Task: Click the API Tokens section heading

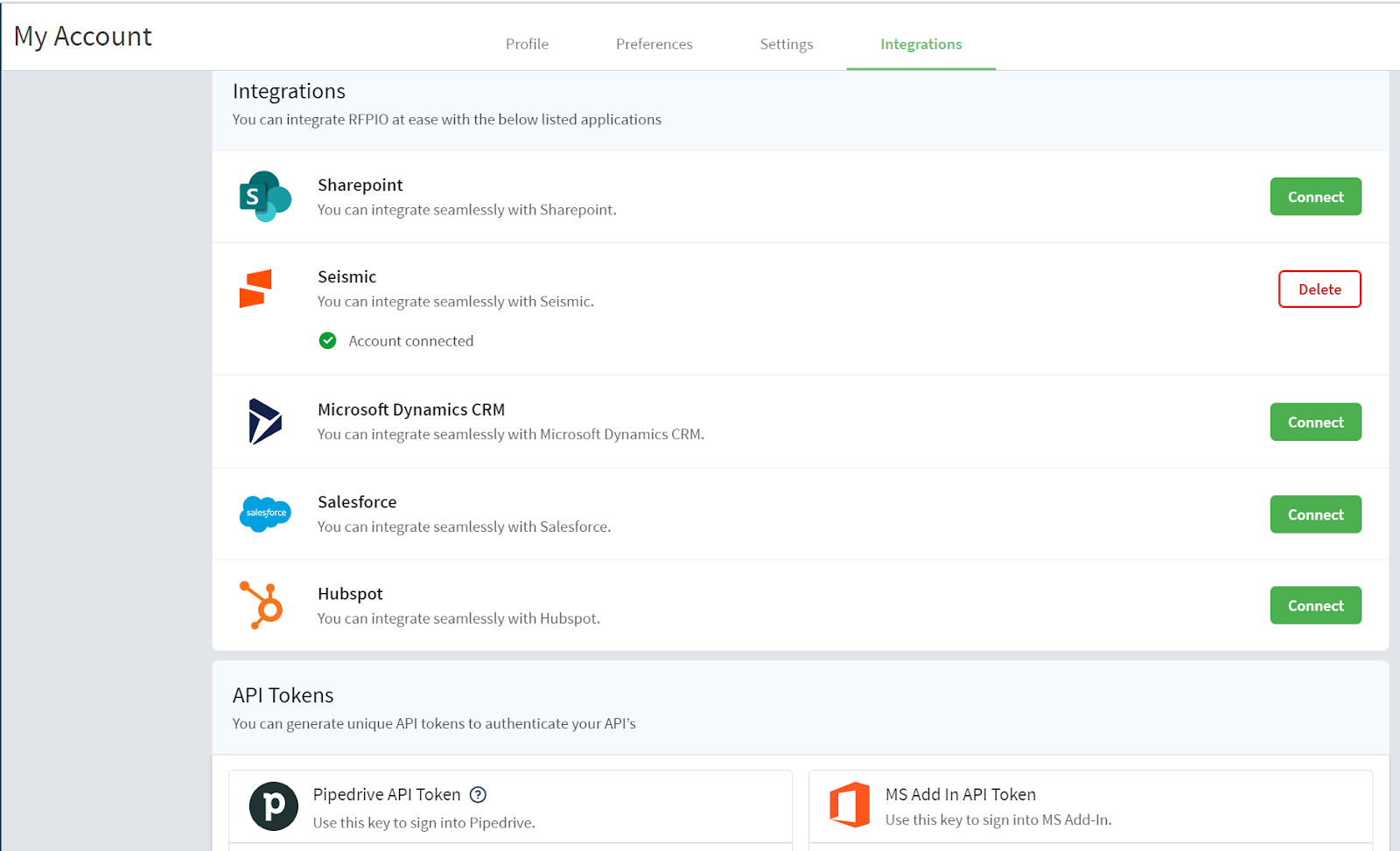Action: (283, 695)
